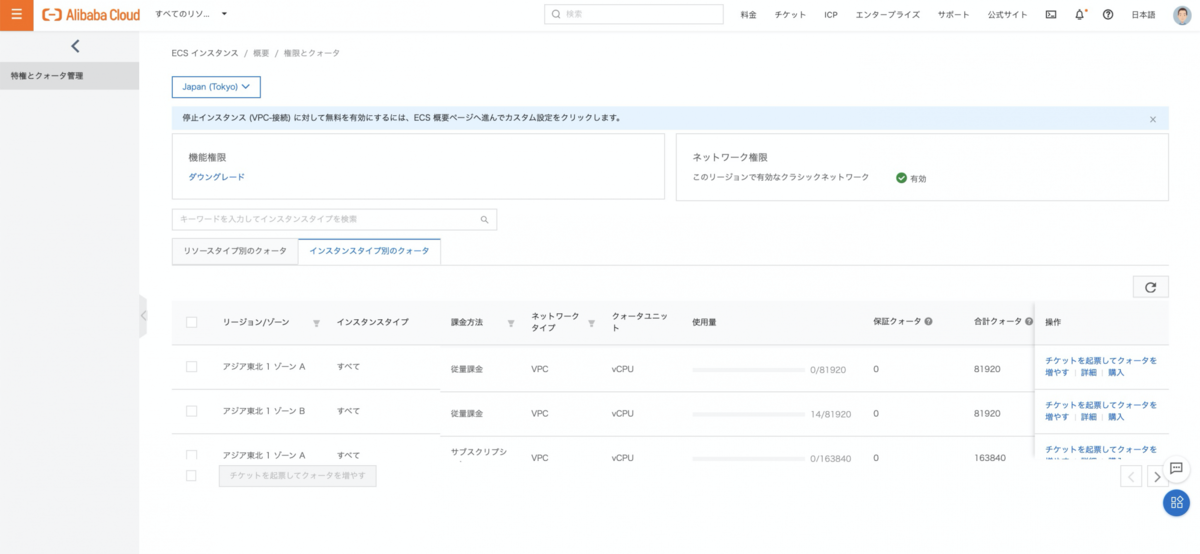Close the blue info banner
Screen dimensions: 1200x554
(1152, 119)
